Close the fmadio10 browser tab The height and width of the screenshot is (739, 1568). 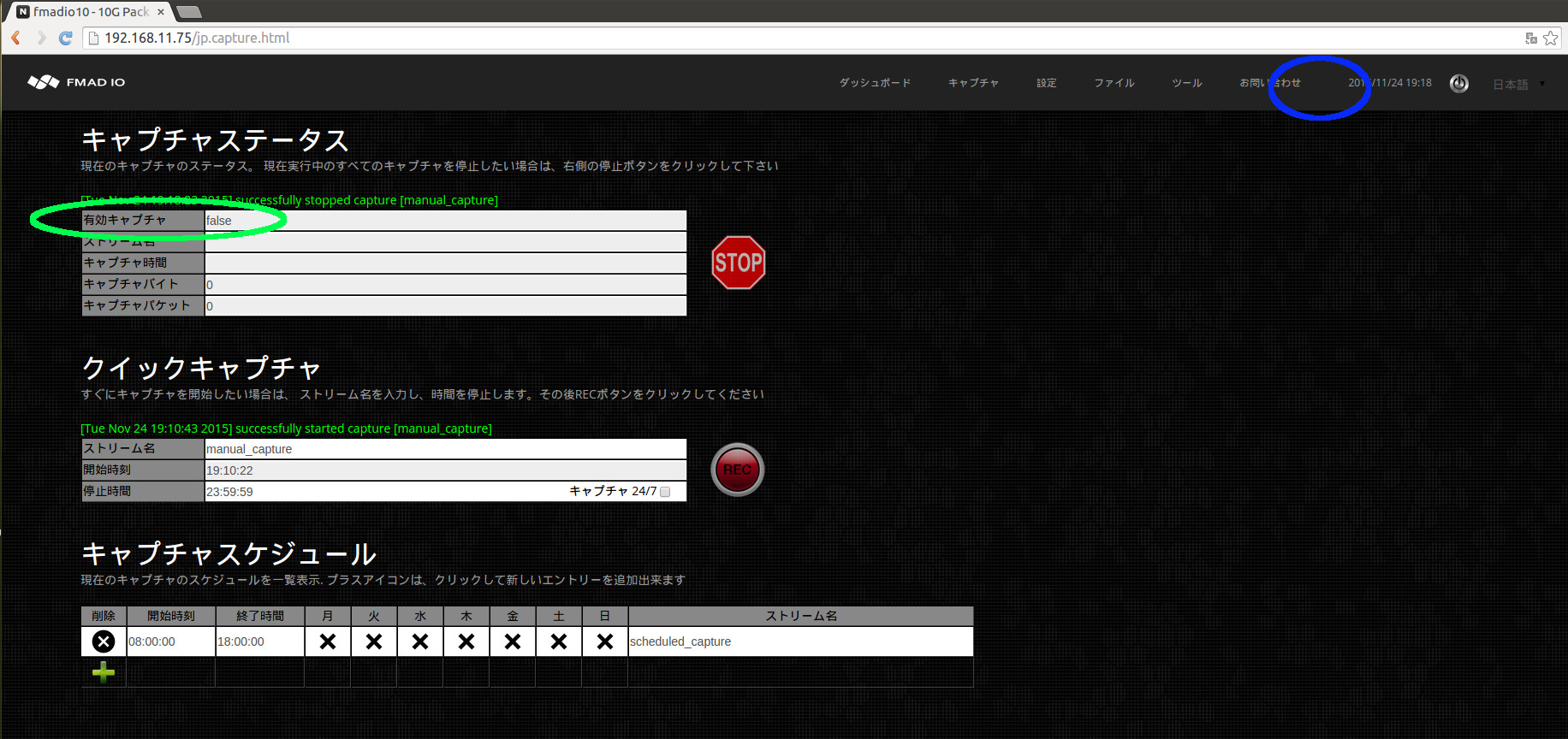[x=161, y=12]
